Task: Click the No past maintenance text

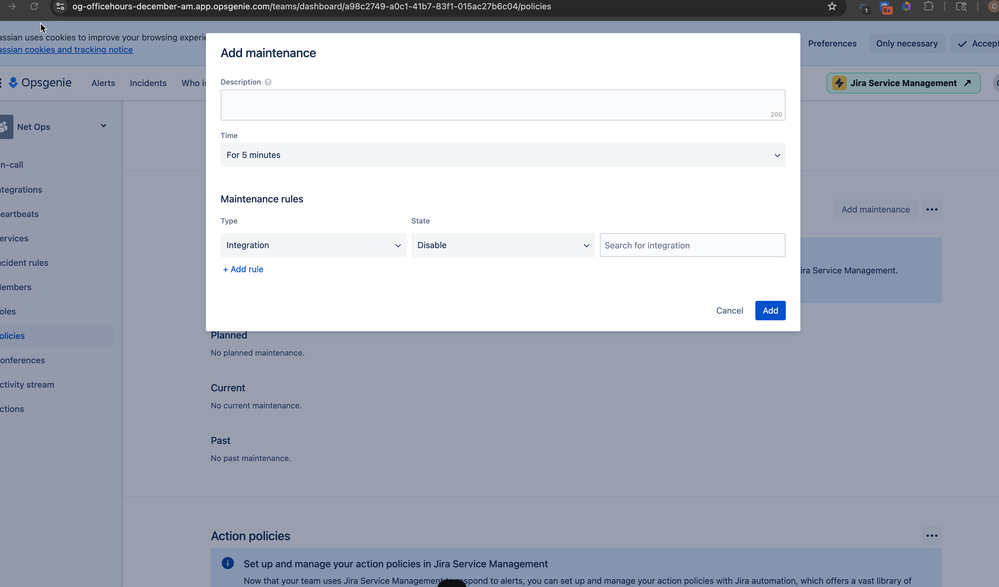Action: pos(250,458)
